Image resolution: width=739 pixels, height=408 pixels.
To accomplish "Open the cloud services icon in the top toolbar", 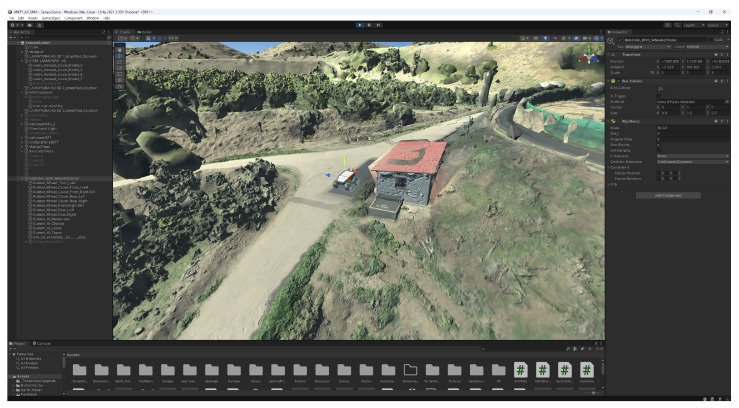I will (x=29, y=25).
